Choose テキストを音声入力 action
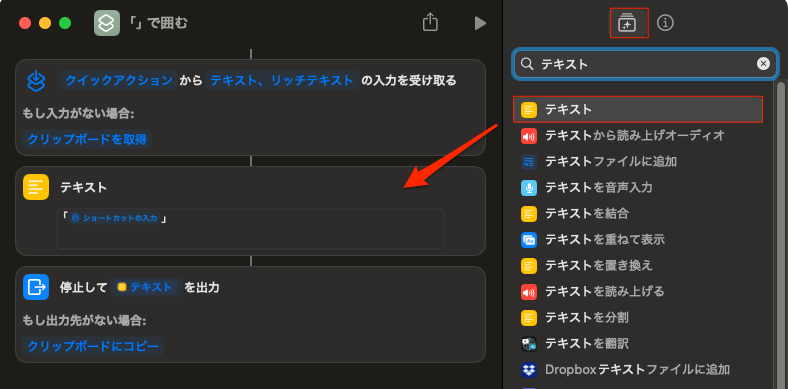Image resolution: width=788 pixels, height=389 pixels. point(638,187)
